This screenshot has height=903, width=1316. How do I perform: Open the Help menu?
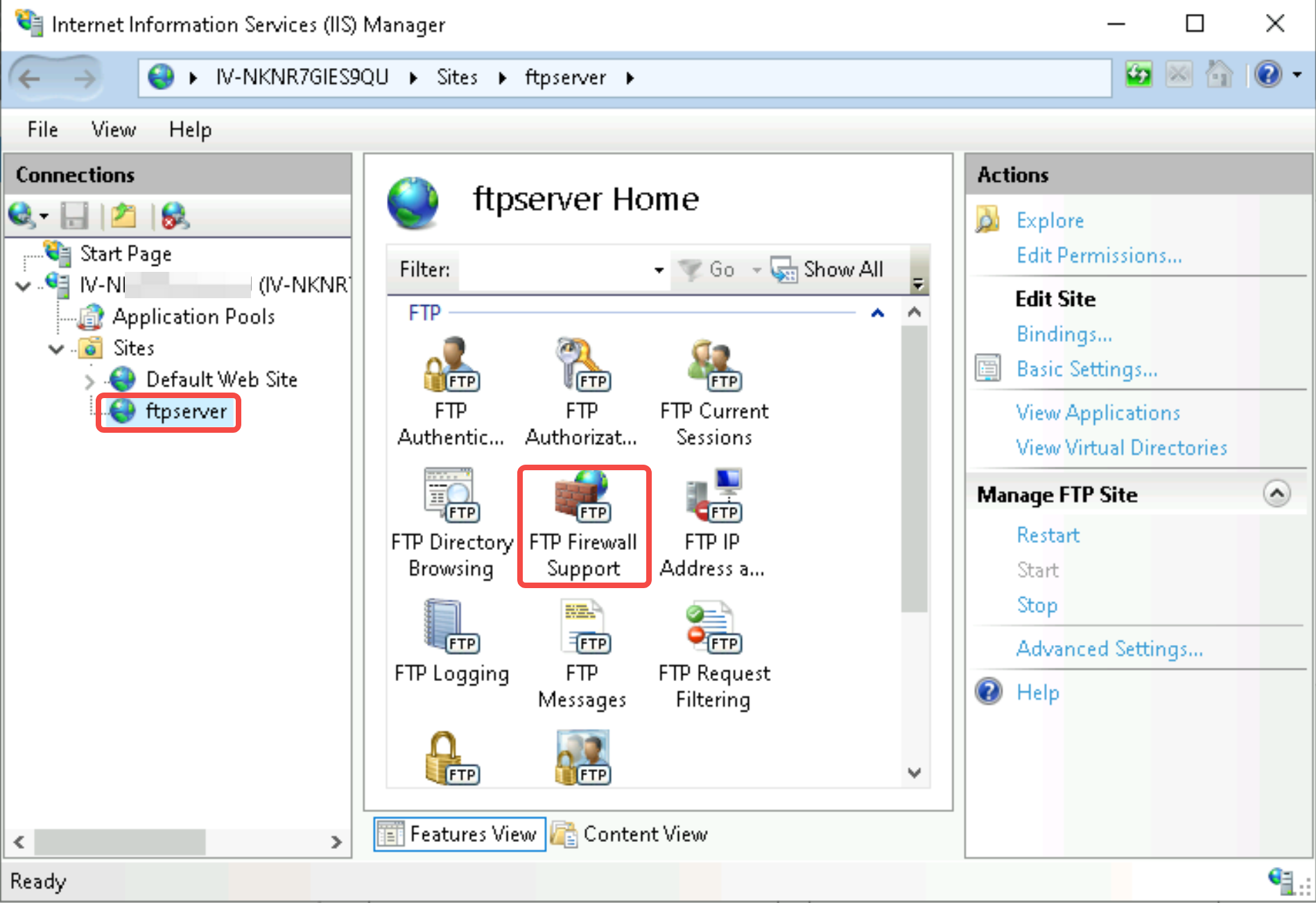tap(190, 130)
